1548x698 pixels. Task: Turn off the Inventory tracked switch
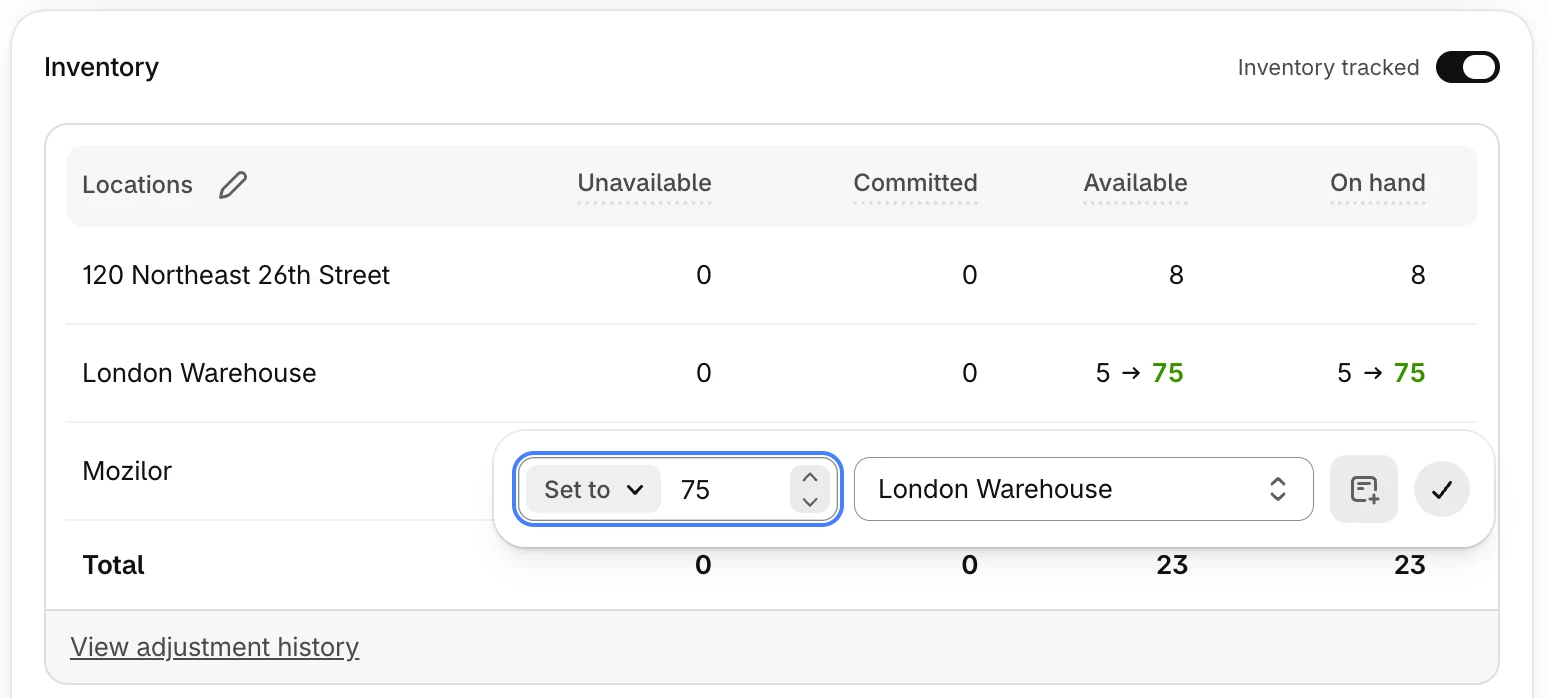(1468, 67)
